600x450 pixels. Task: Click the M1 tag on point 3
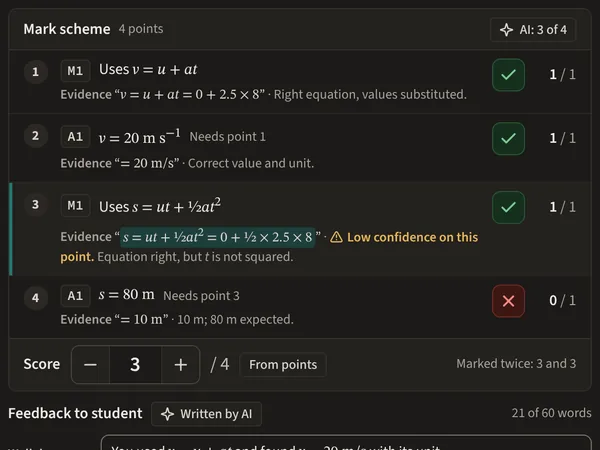(x=75, y=205)
